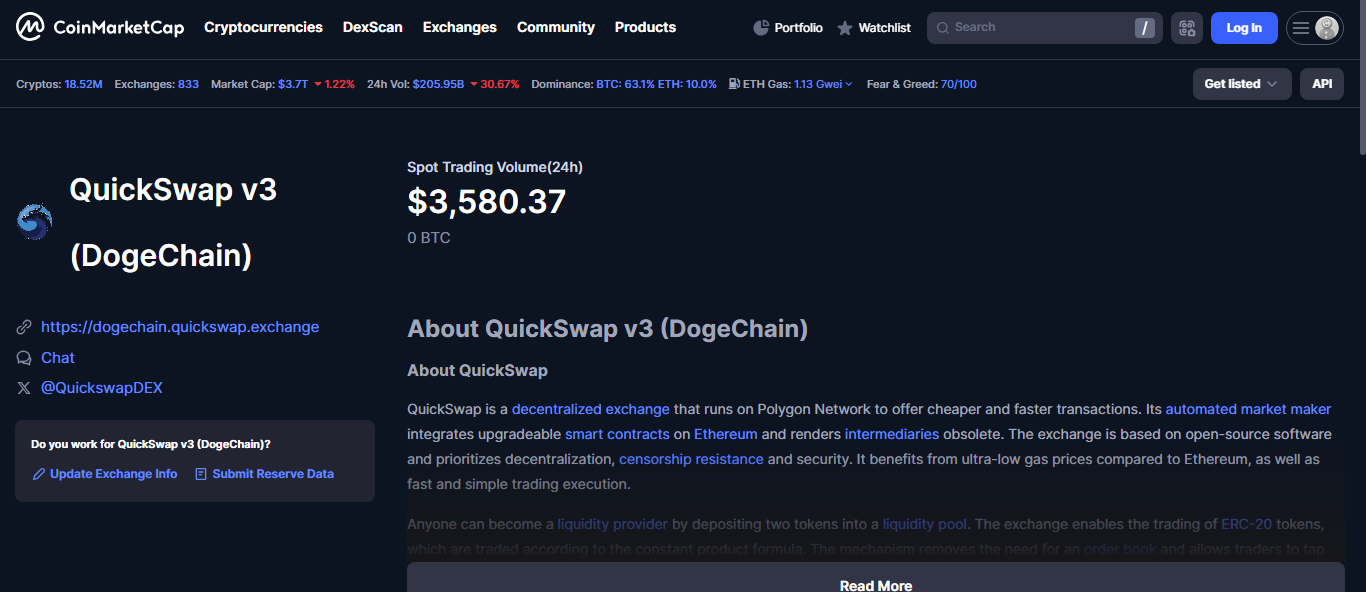
Task: Click the Log In button
Action: click(x=1244, y=28)
